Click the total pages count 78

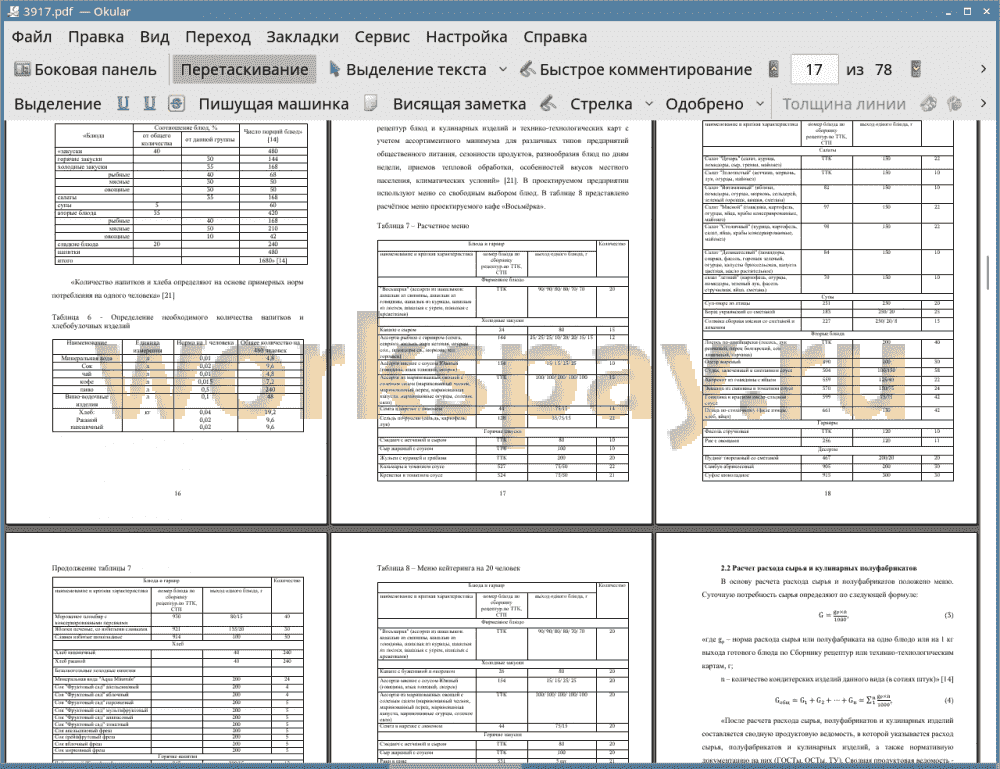point(883,70)
